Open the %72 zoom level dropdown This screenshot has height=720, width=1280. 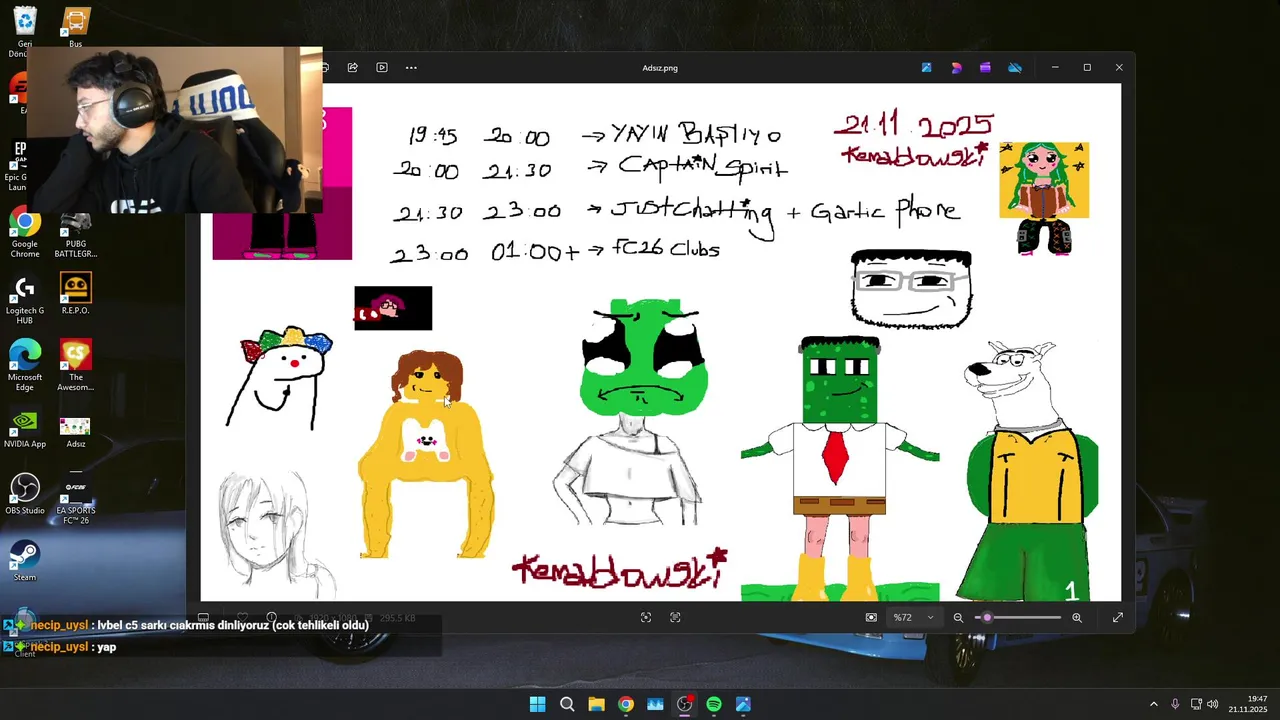[x=914, y=618]
